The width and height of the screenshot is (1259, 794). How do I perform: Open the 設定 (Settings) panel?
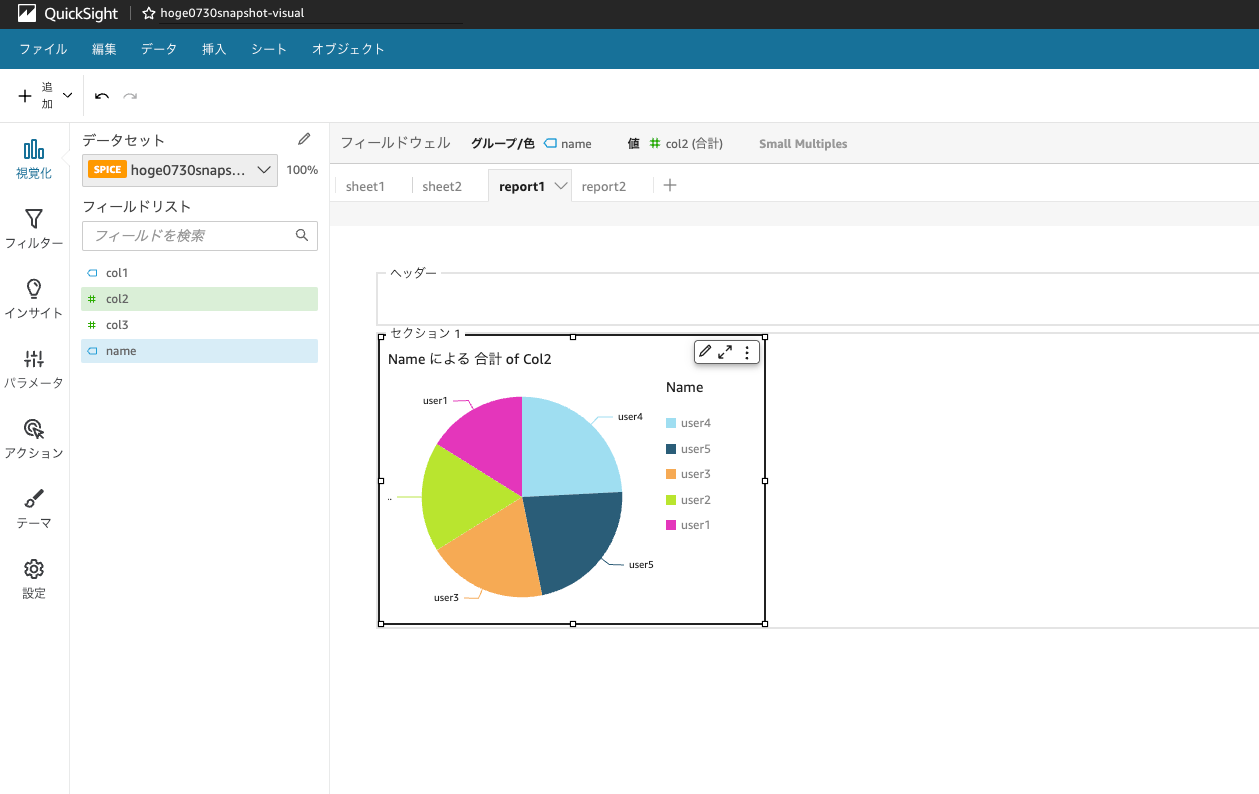(34, 576)
